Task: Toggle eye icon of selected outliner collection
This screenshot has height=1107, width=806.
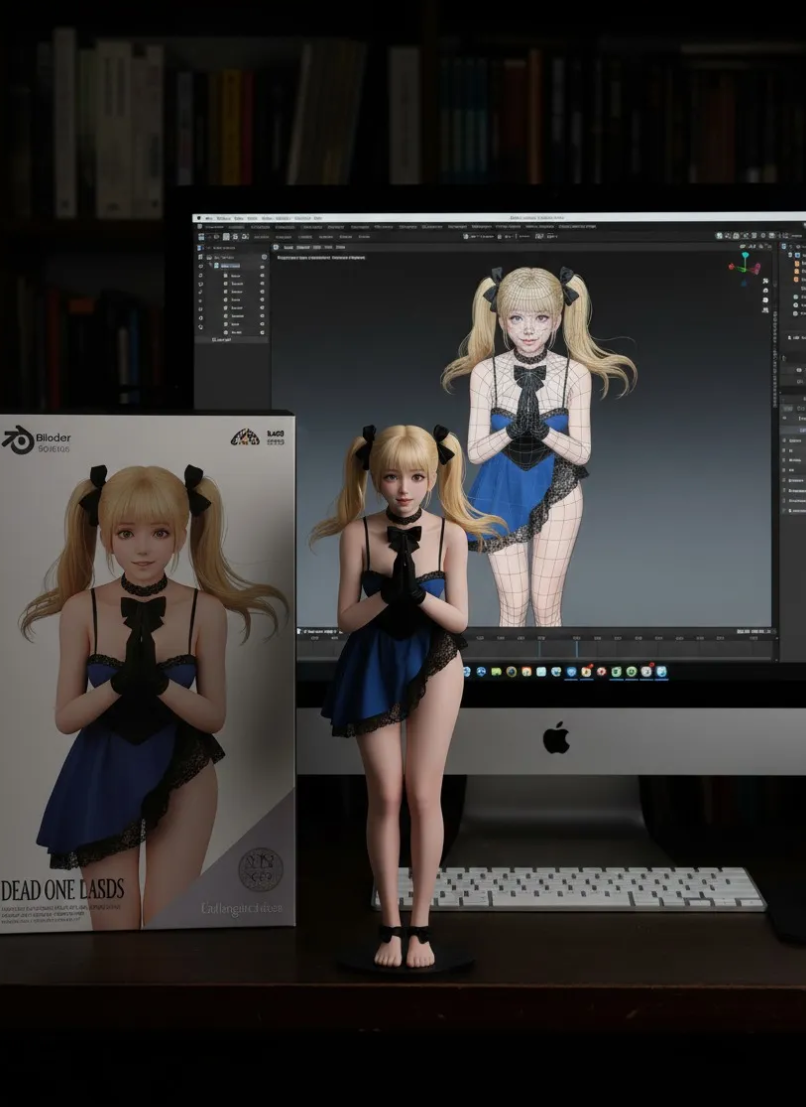Action: click(x=263, y=266)
